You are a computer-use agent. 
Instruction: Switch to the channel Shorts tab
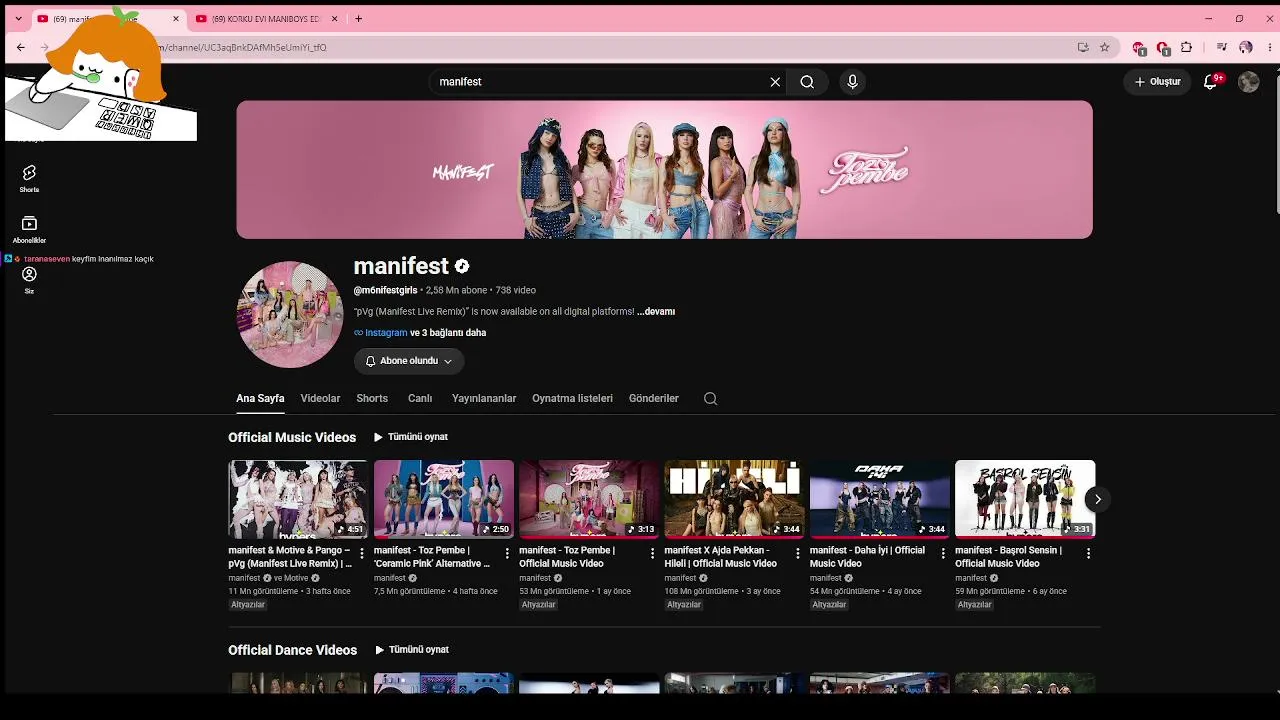(x=372, y=398)
